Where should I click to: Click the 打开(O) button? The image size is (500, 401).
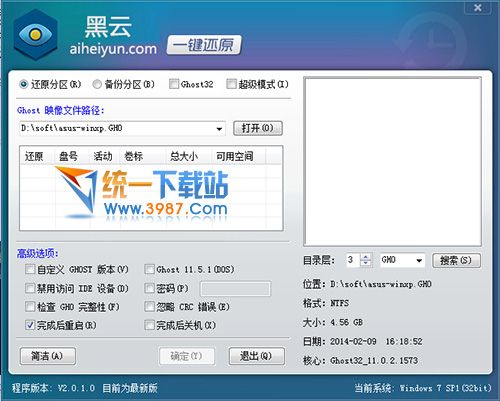point(258,128)
